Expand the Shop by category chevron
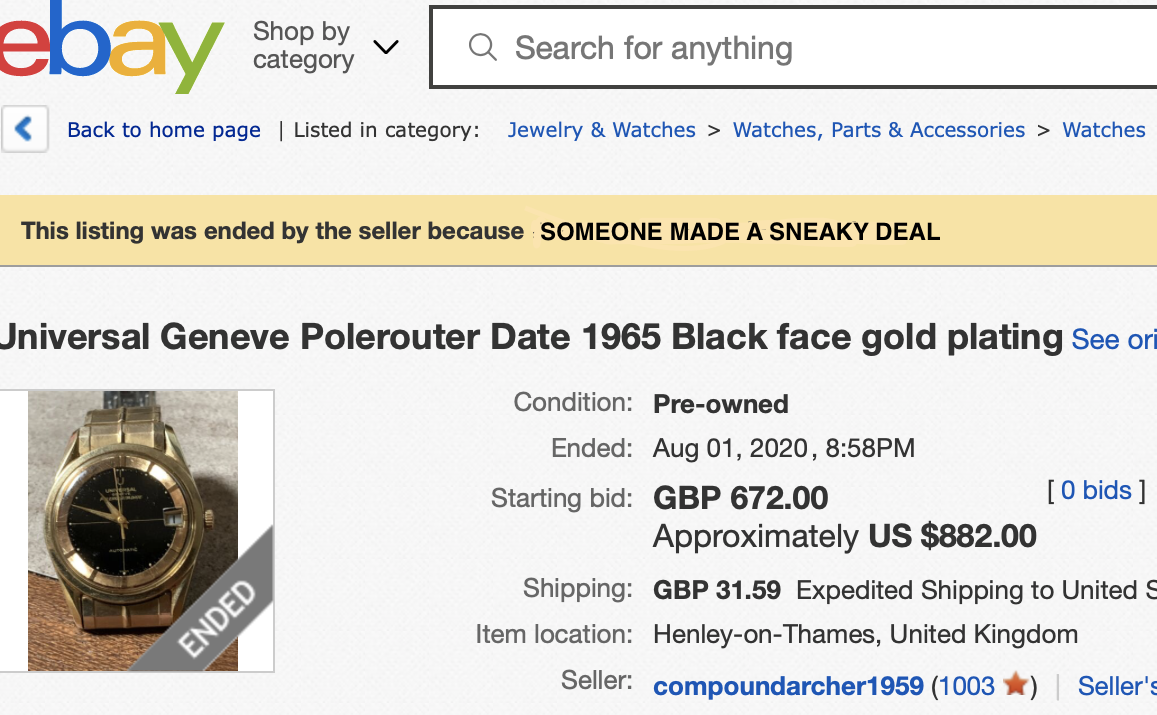 tap(385, 47)
